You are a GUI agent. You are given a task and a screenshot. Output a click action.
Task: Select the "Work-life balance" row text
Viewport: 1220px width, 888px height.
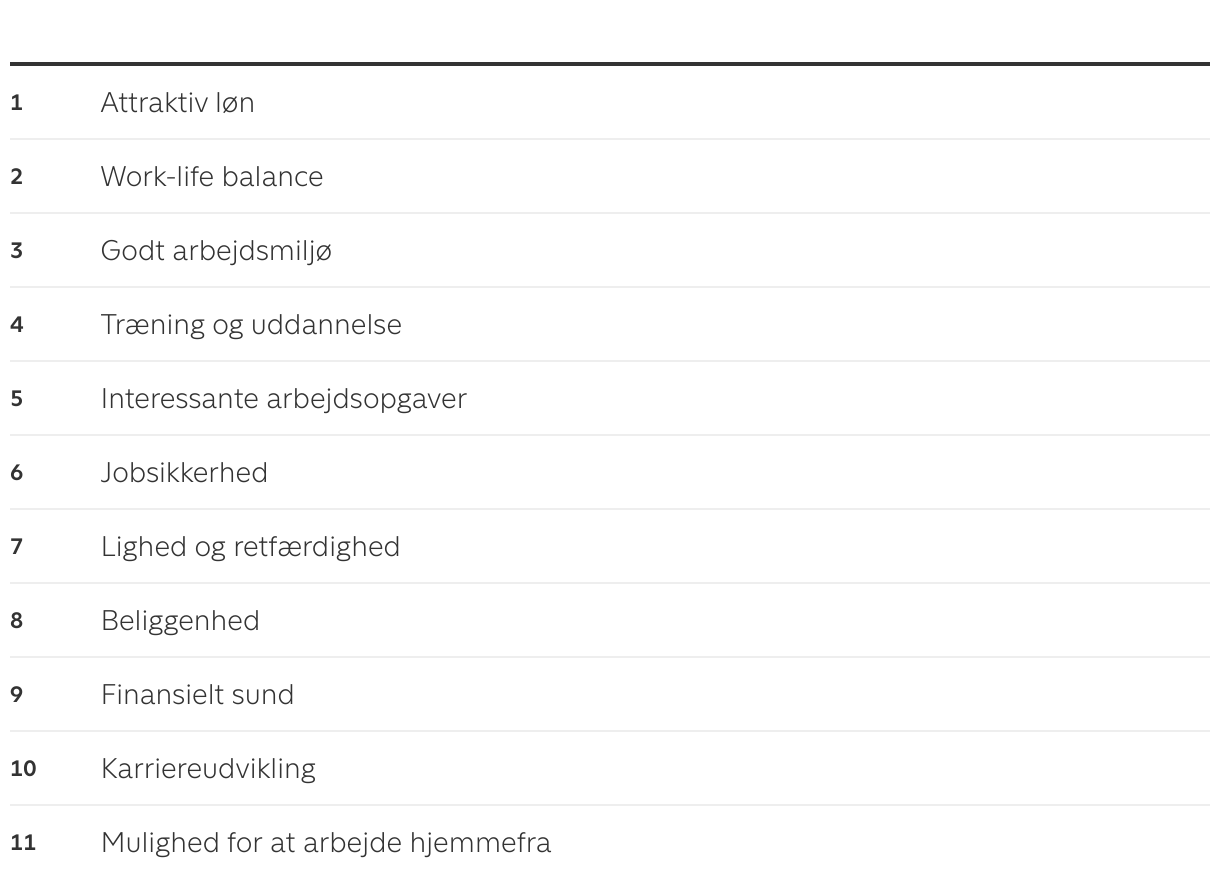(x=211, y=177)
